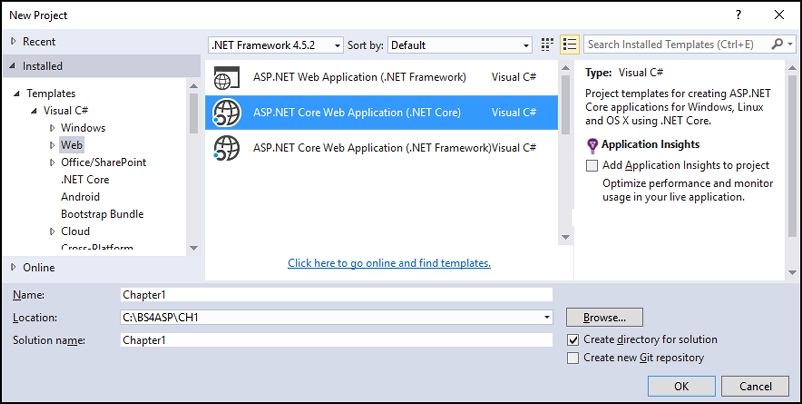The image size is (802, 404).
Task: Click the ASP.NET Web Application template icon
Action: 227,78
